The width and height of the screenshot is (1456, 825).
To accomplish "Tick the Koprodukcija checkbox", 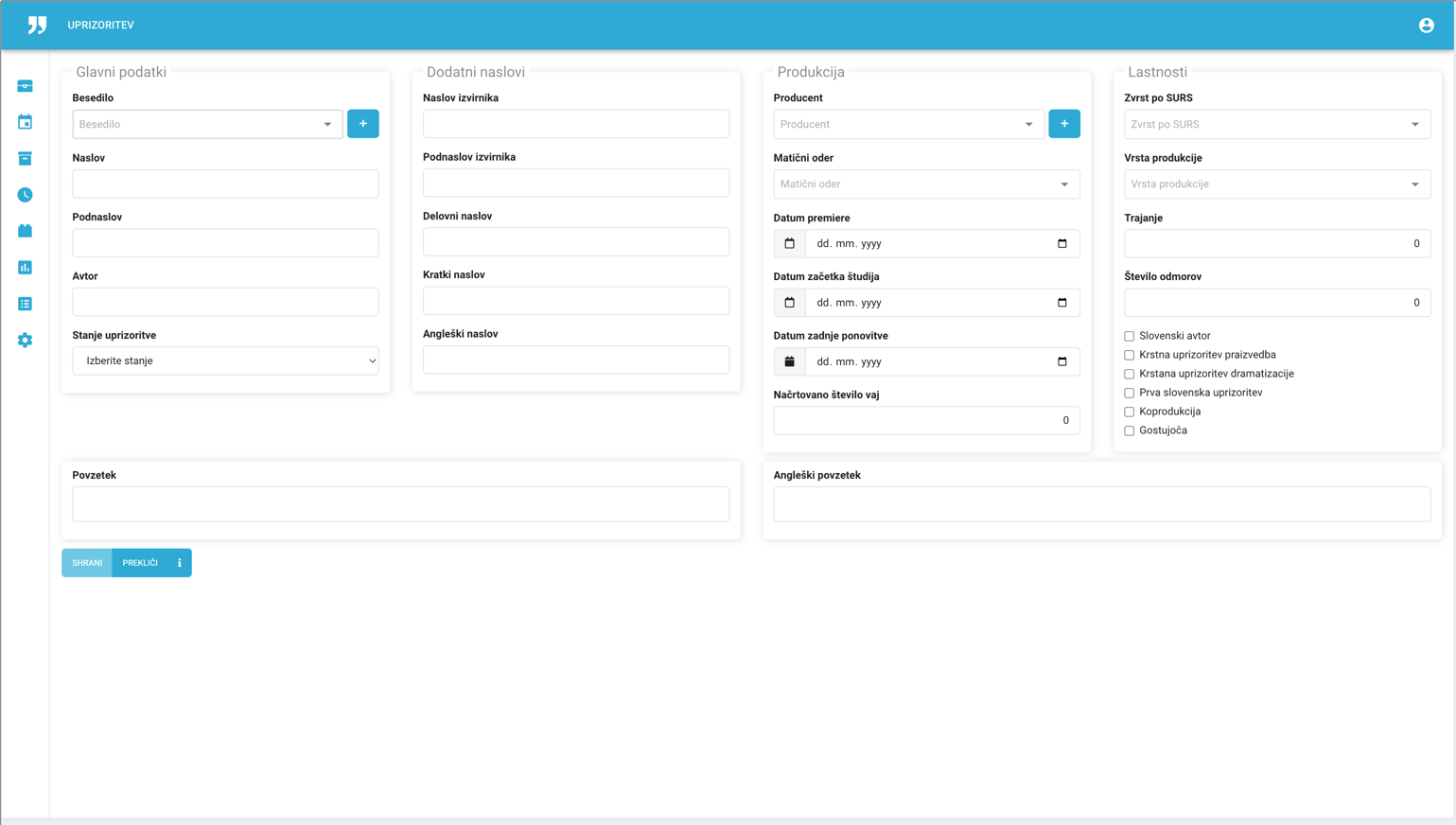I will (1129, 412).
